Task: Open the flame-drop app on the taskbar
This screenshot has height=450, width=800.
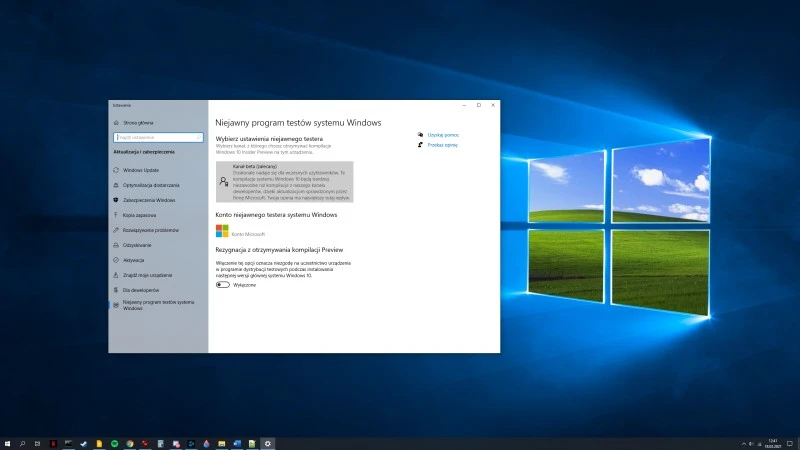Action: [x=206, y=444]
